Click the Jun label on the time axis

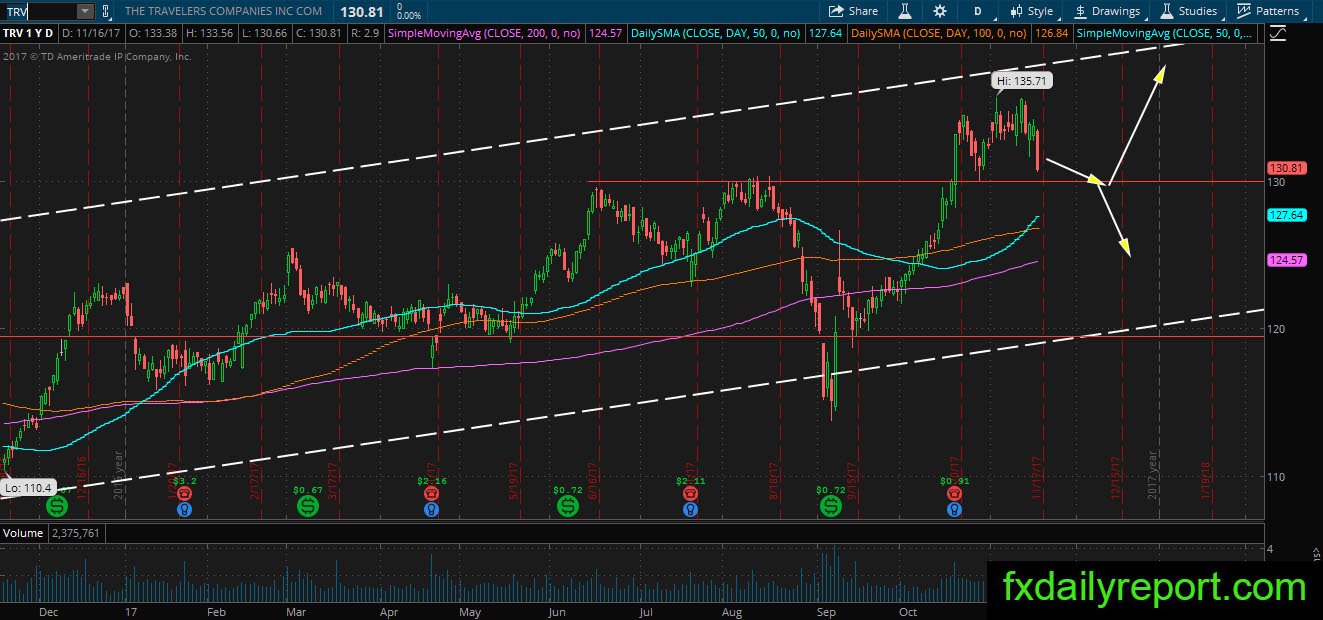coord(557,611)
